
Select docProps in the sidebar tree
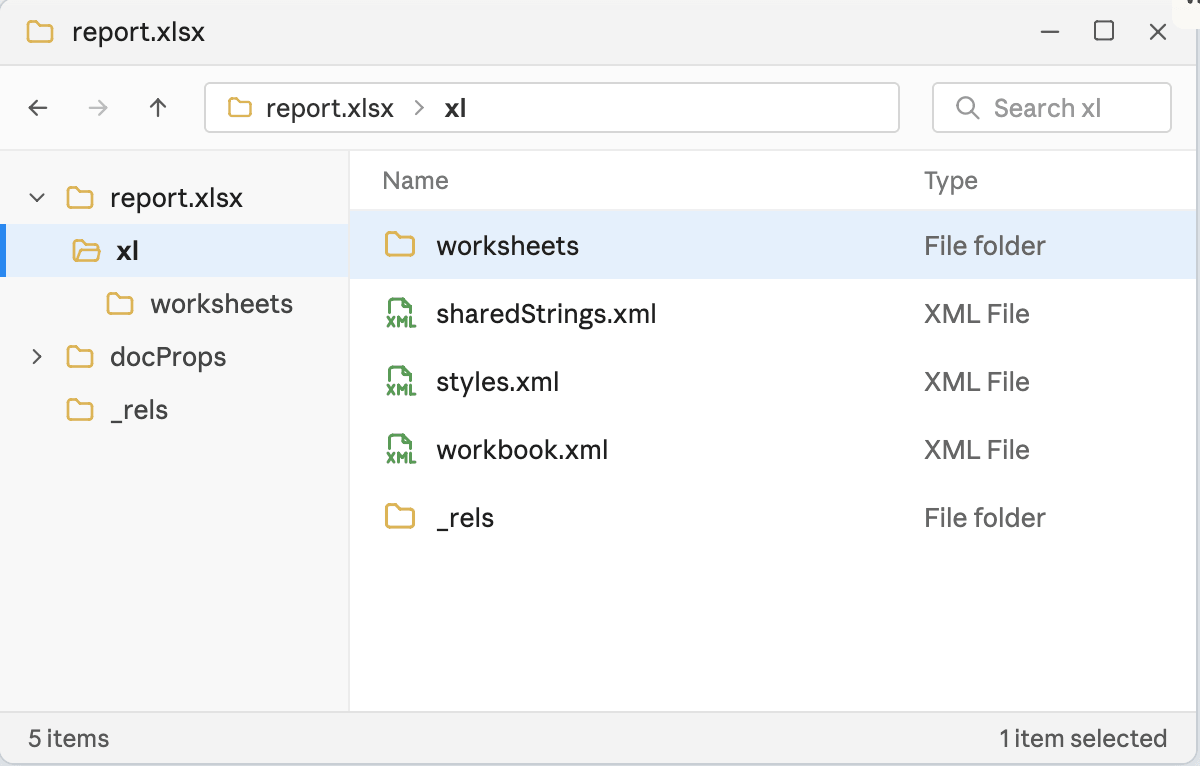(168, 357)
